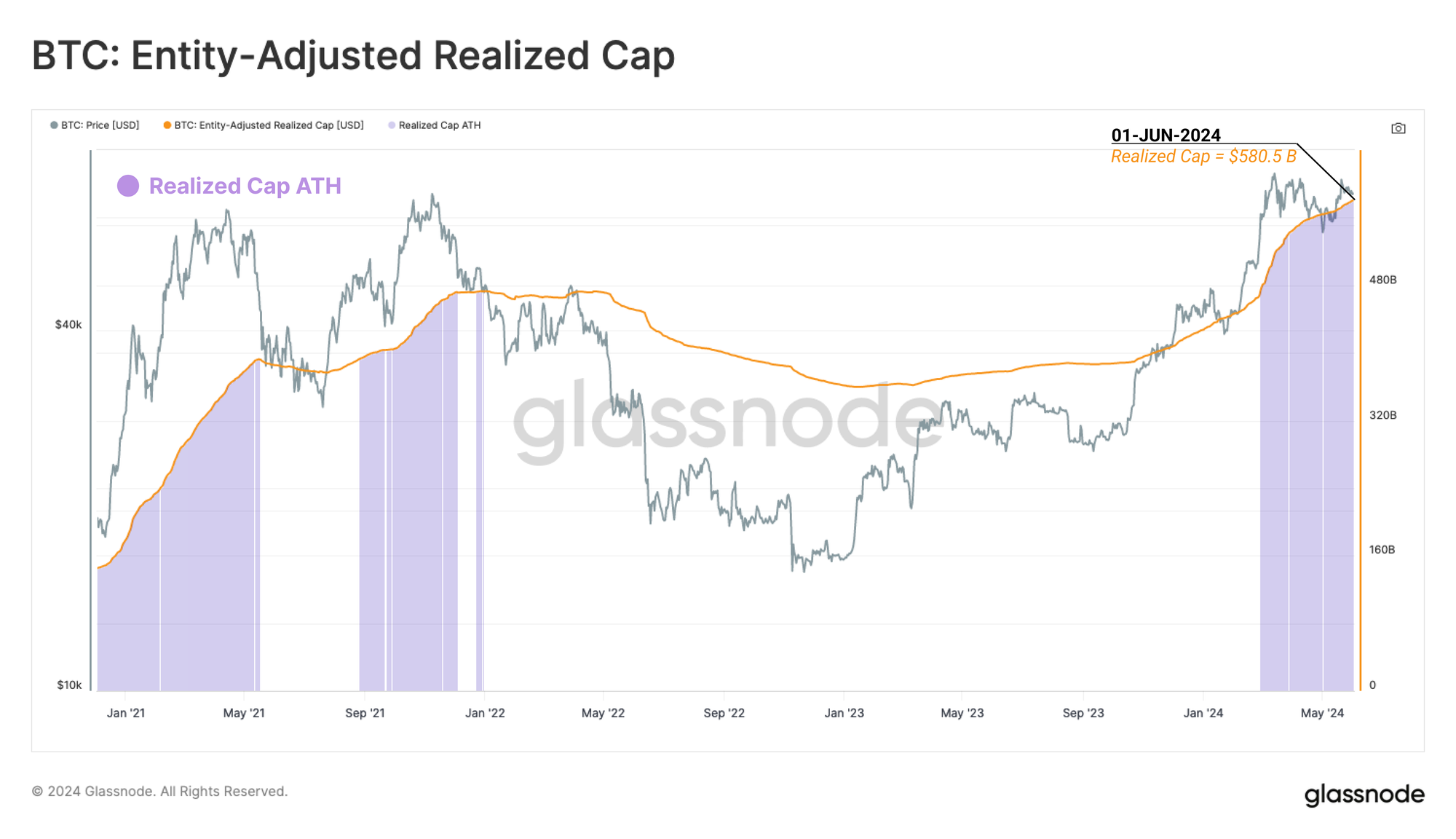Click the $40k price axis label
The width and height of the screenshot is (1456, 839).
pyautogui.click(x=68, y=325)
